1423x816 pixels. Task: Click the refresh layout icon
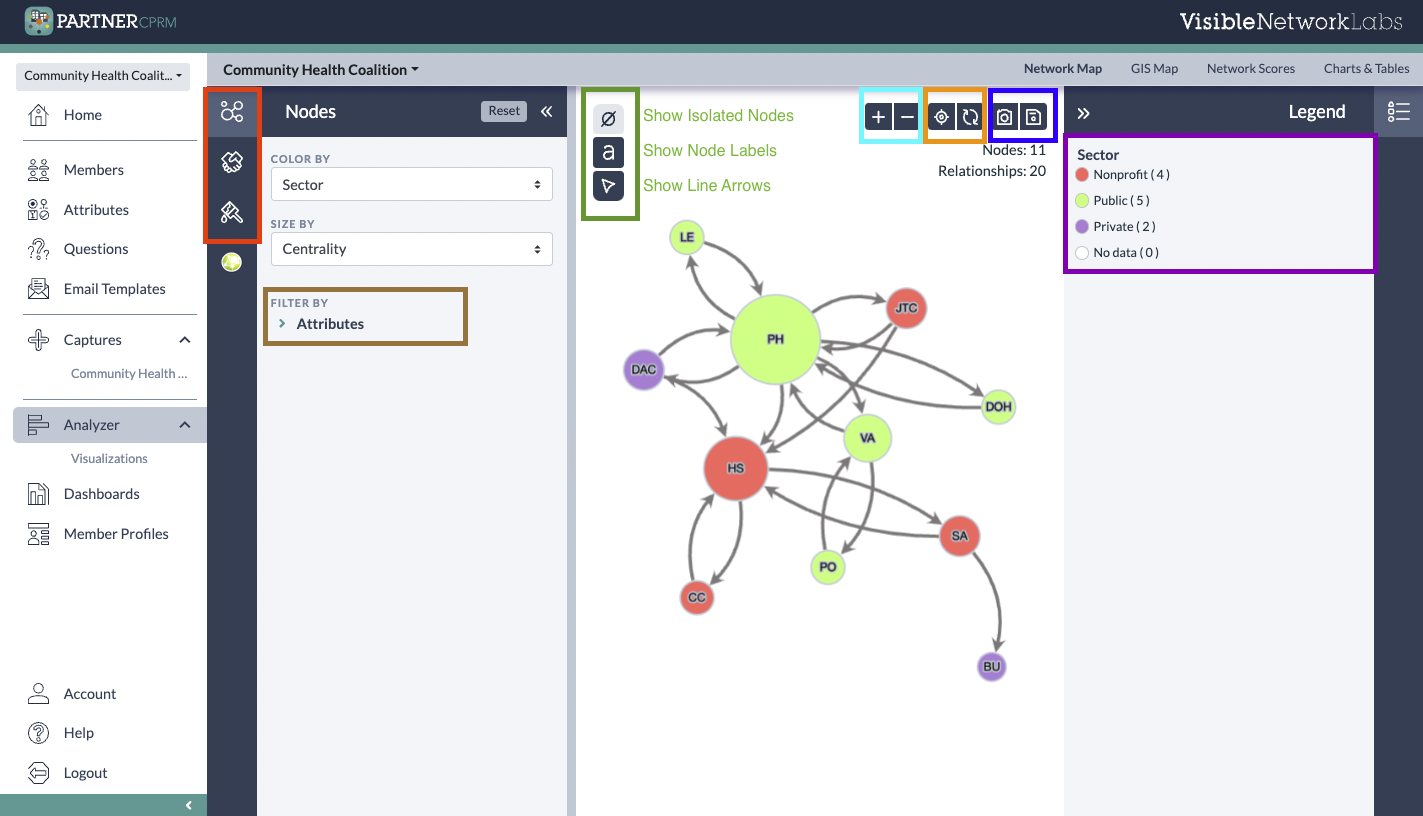click(968, 116)
